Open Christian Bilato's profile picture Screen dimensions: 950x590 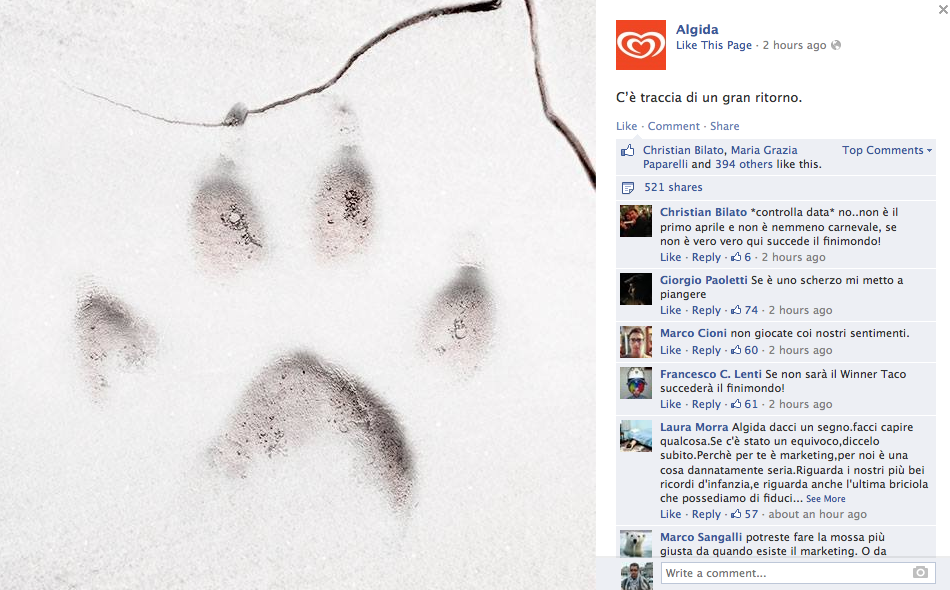pos(636,221)
